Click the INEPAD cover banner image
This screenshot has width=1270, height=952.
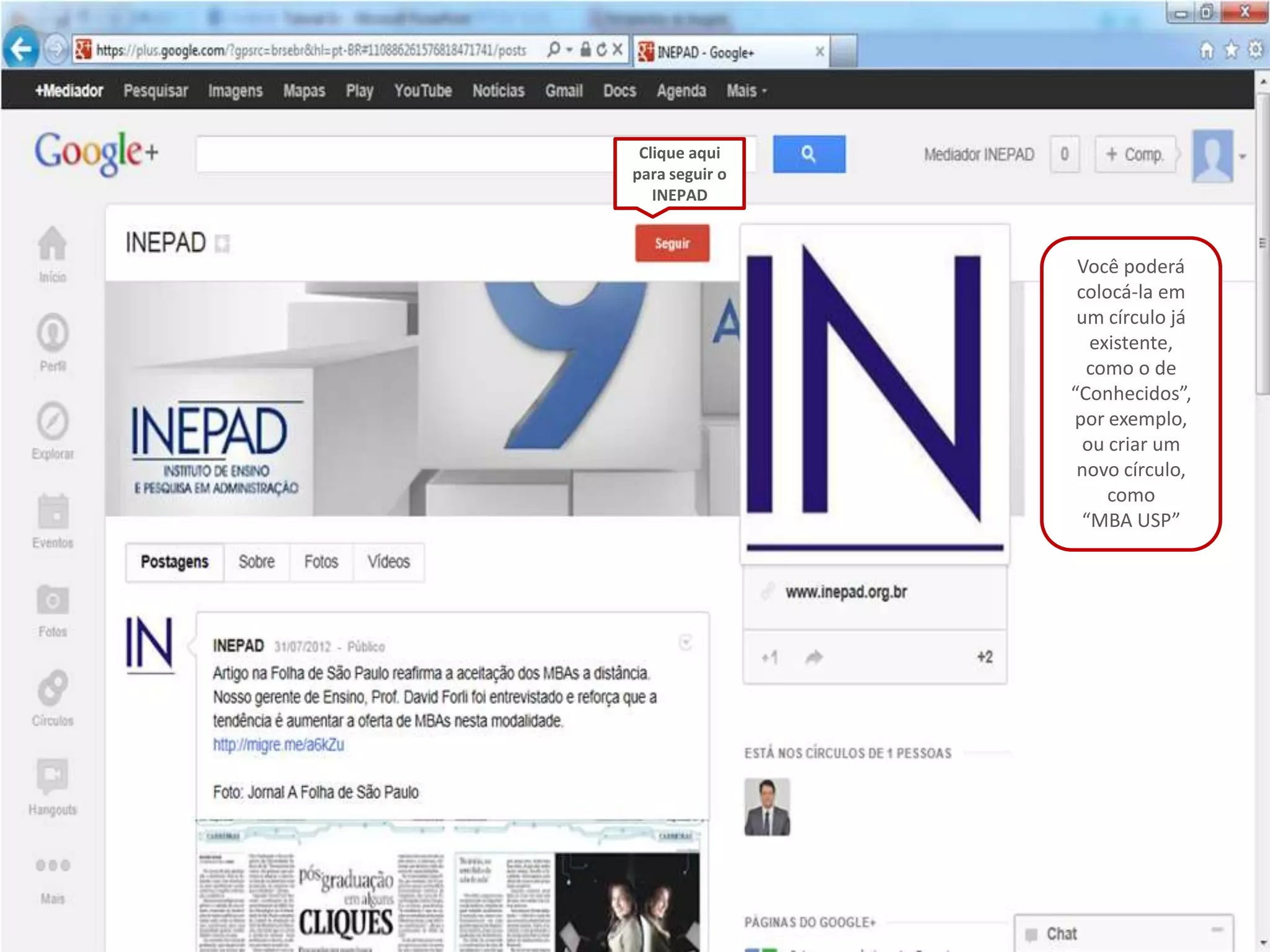tap(422, 399)
